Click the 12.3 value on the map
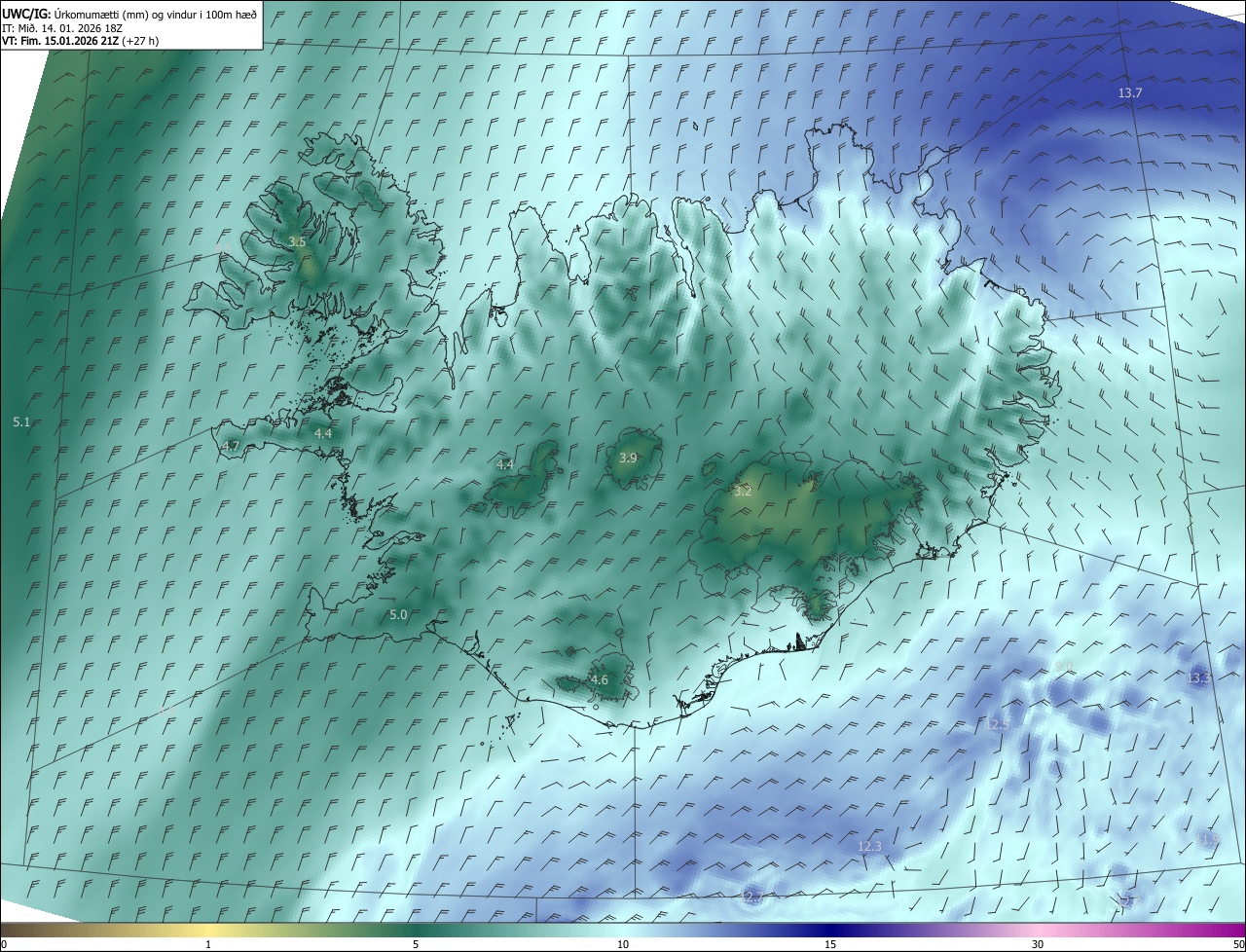 869,846
